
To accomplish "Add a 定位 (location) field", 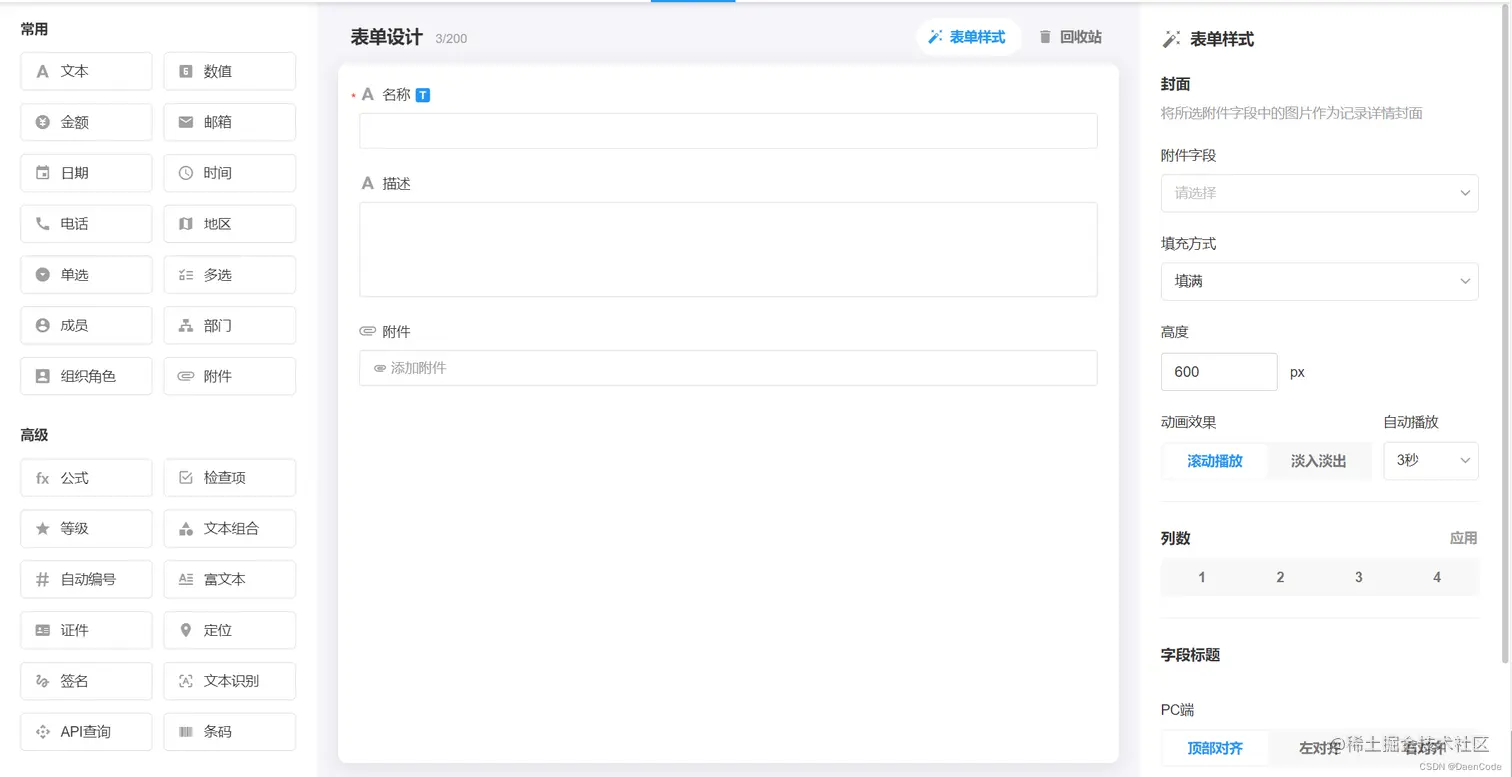I will click(229, 630).
